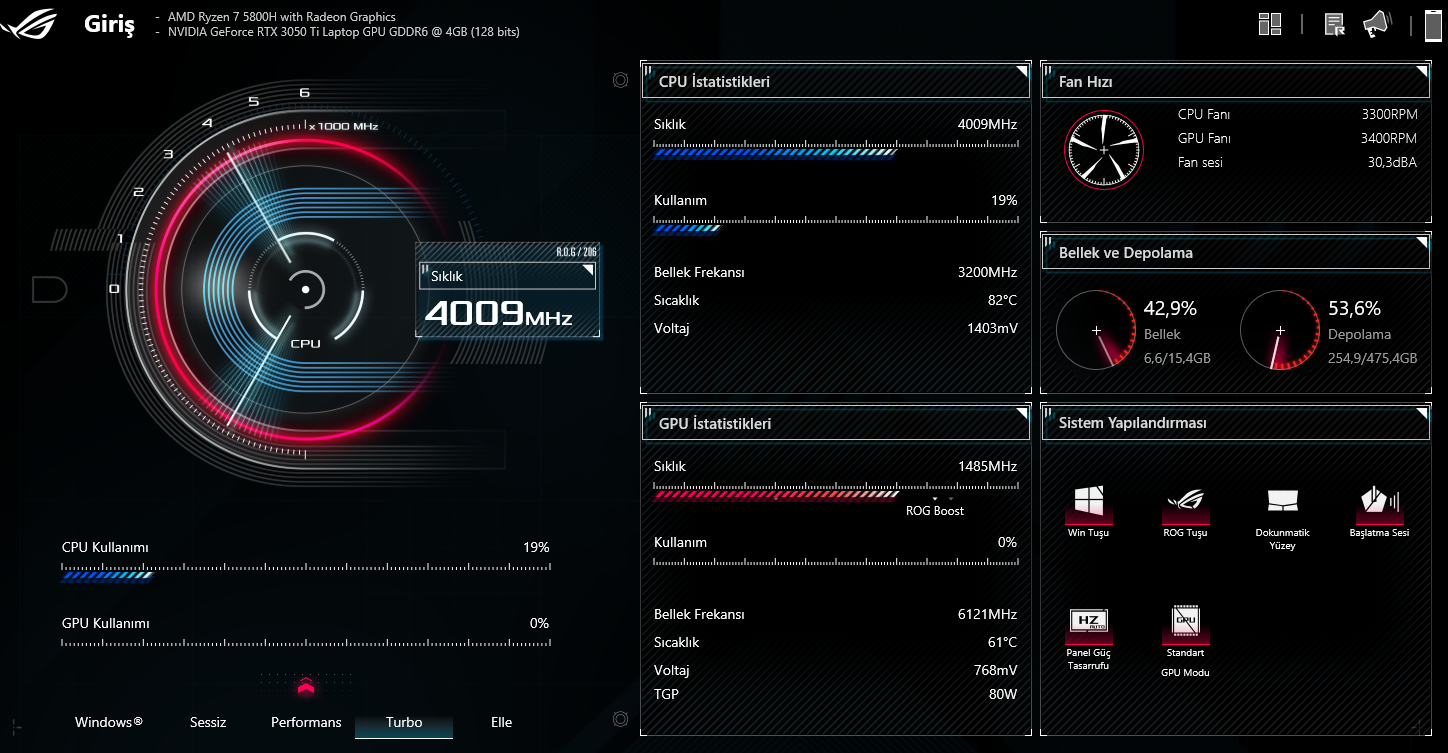Expand the Sistem Yapılandırması corner arrow
This screenshot has width=1448, height=753.
point(1421,413)
